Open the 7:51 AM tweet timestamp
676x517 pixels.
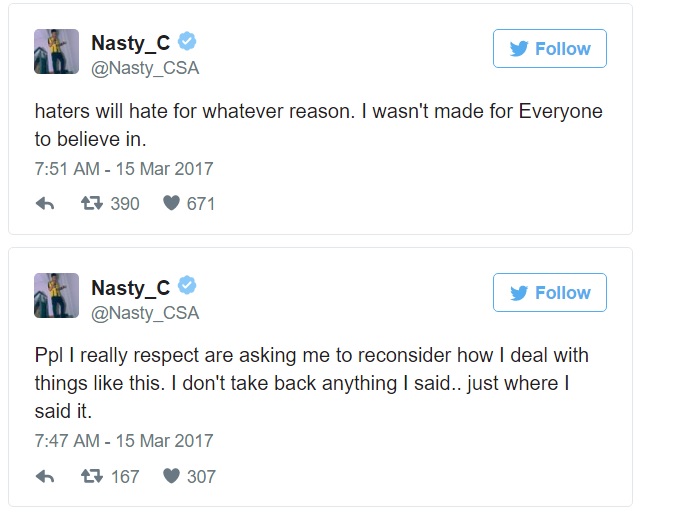click(124, 169)
